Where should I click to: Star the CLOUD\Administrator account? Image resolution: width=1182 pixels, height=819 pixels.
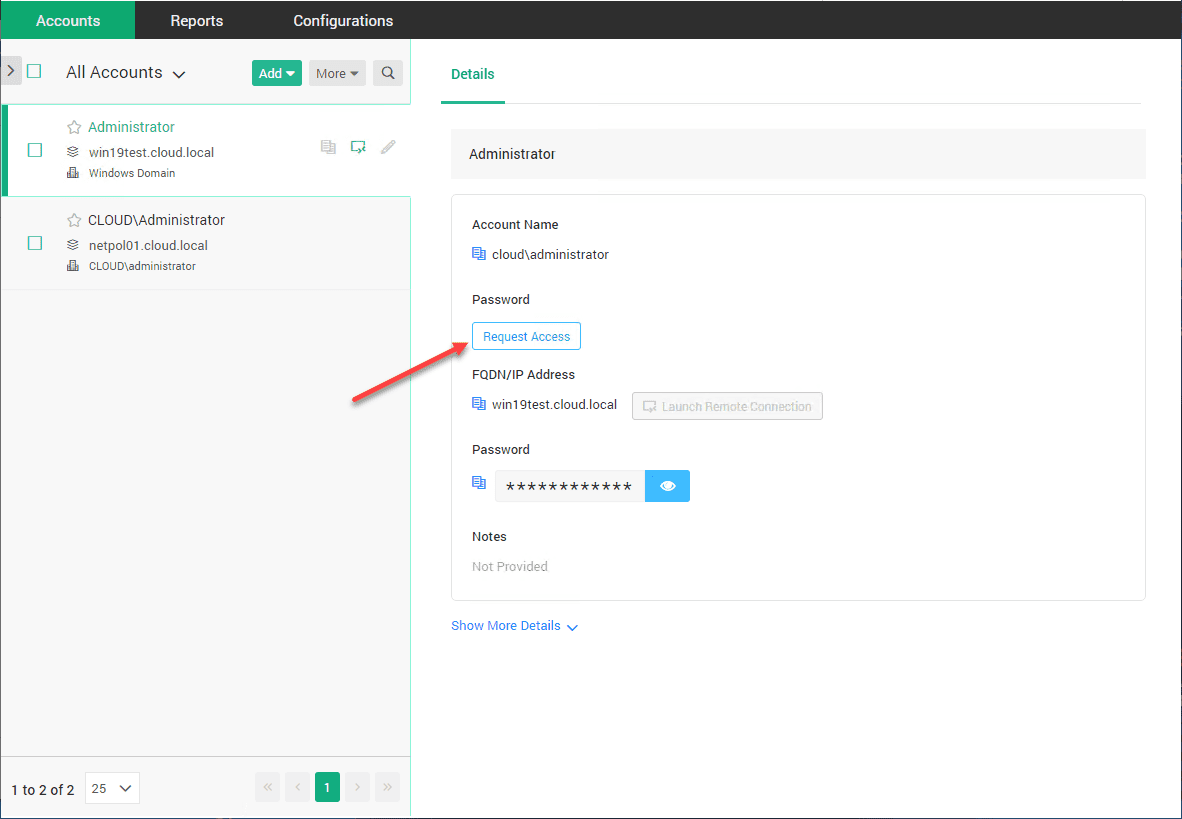[x=74, y=220]
